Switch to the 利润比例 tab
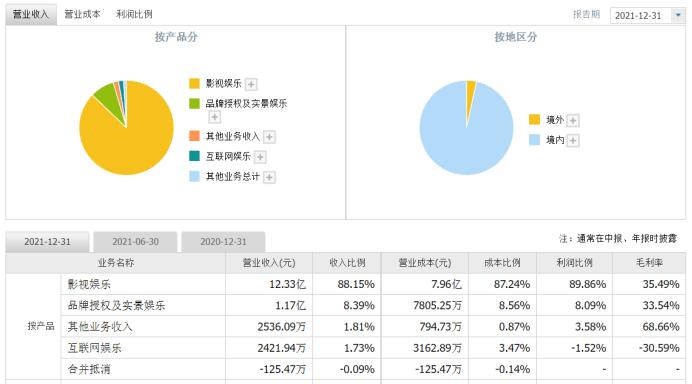This screenshot has height=384, width=692. (x=134, y=14)
